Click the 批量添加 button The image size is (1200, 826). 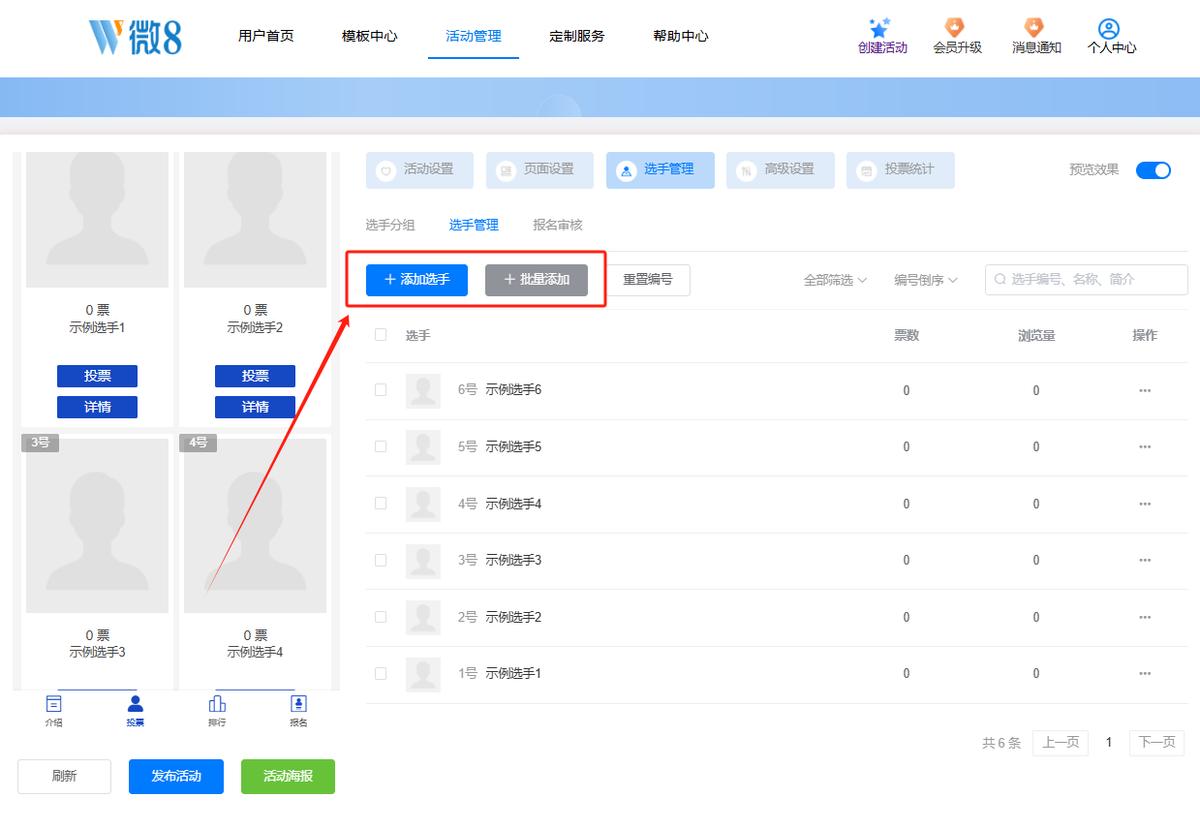coord(536,280)
